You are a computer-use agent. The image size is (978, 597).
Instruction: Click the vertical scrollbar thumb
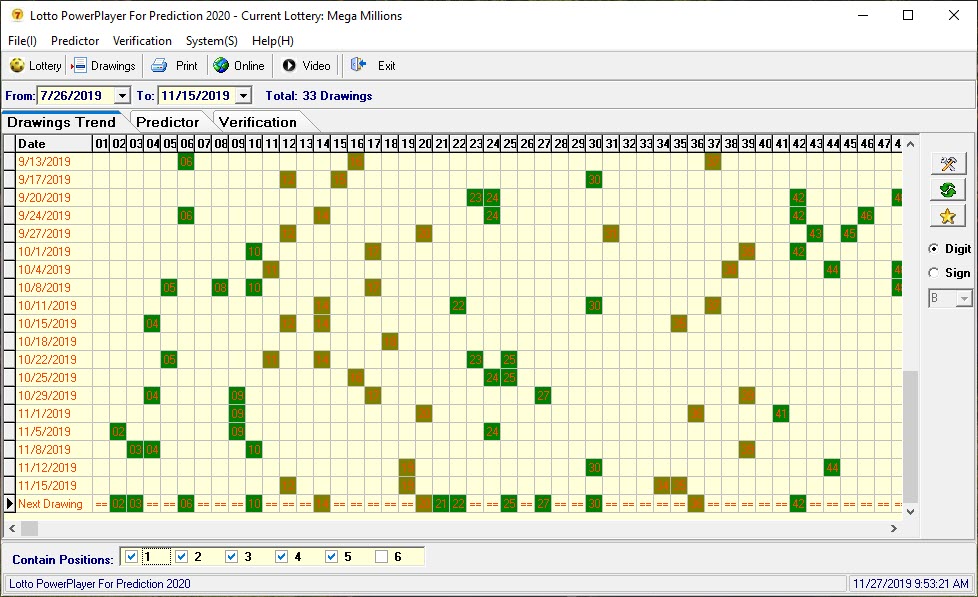(x=910, y=435)
